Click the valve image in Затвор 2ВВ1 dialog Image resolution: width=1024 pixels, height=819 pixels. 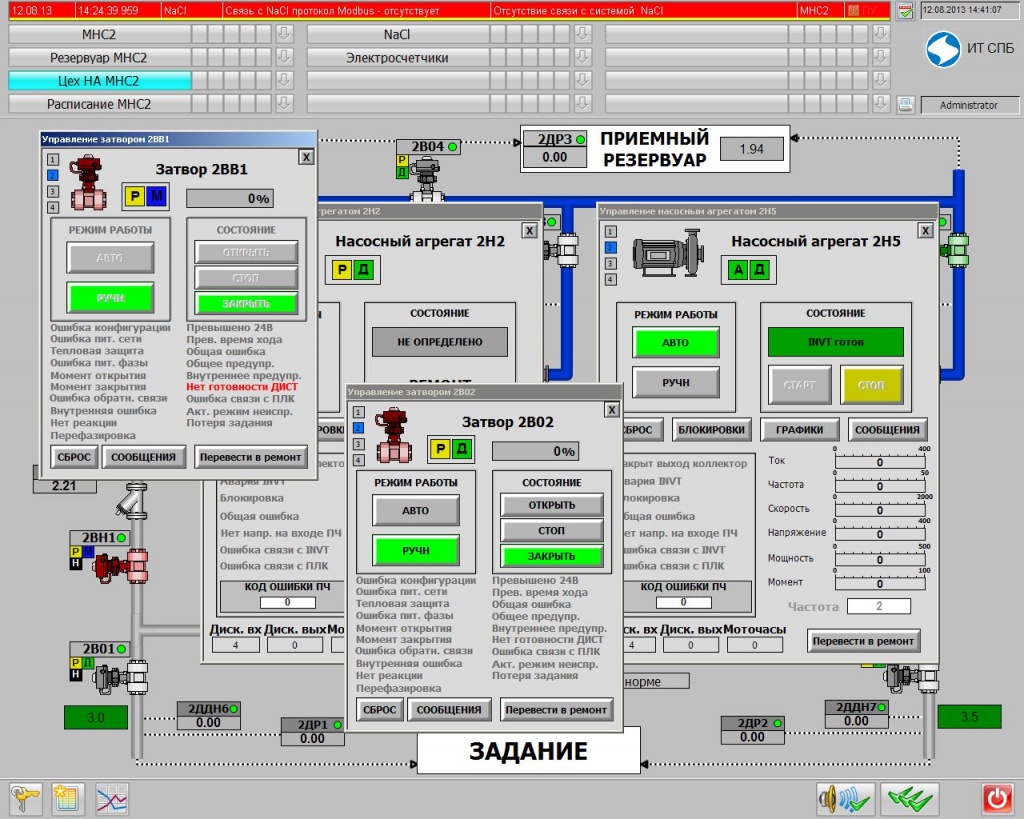click(x=88, y=182)
